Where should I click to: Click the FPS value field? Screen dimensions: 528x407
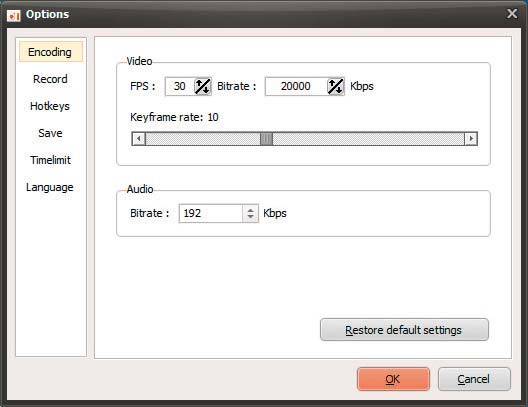pos(180,87)
